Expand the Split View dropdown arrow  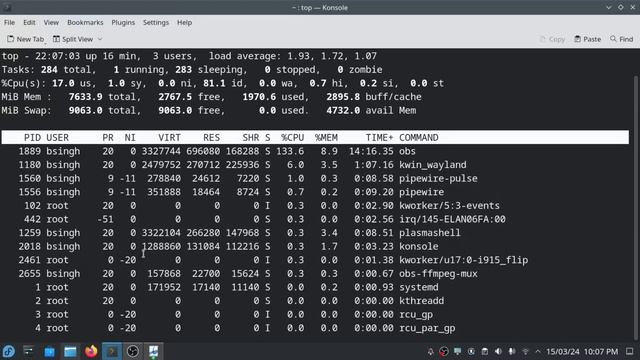coord(100,39)
